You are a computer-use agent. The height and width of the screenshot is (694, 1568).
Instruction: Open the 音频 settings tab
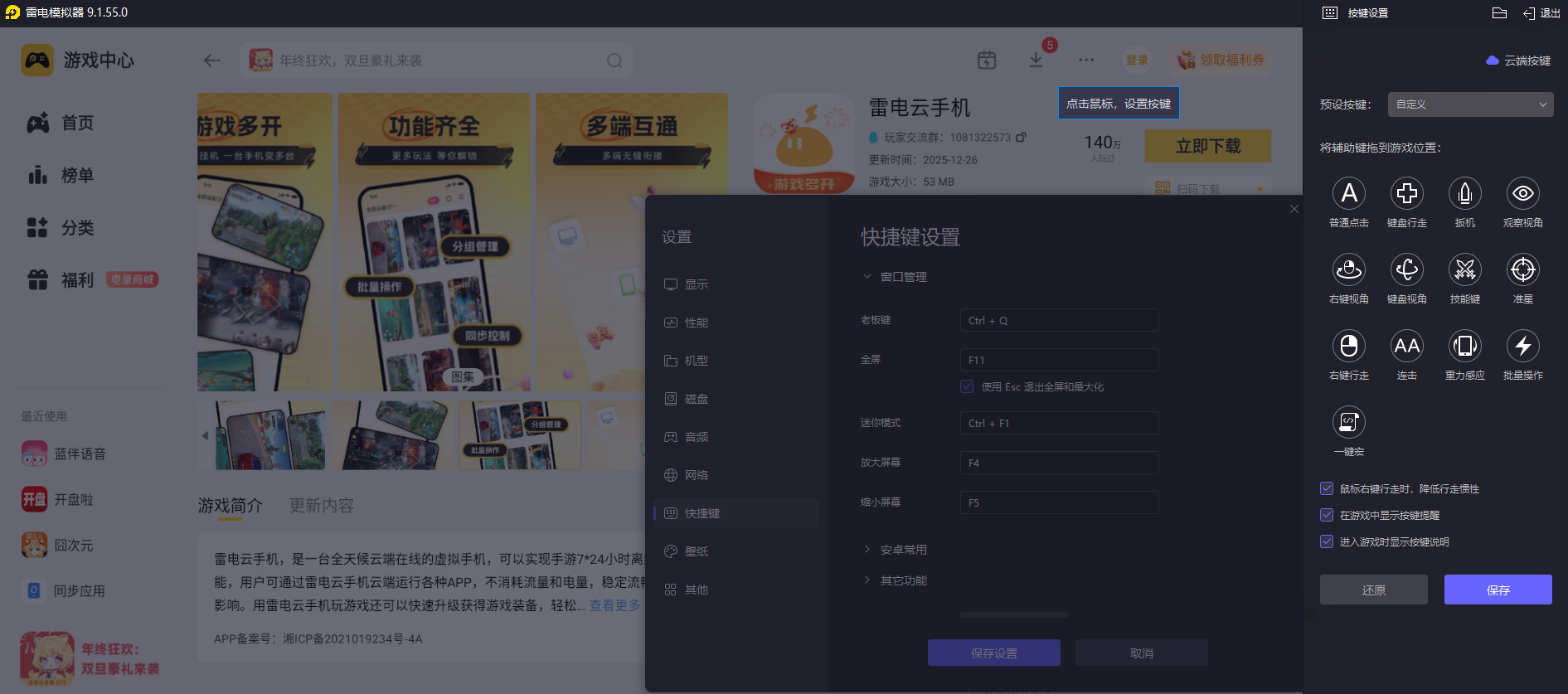[x=736, y=437]
